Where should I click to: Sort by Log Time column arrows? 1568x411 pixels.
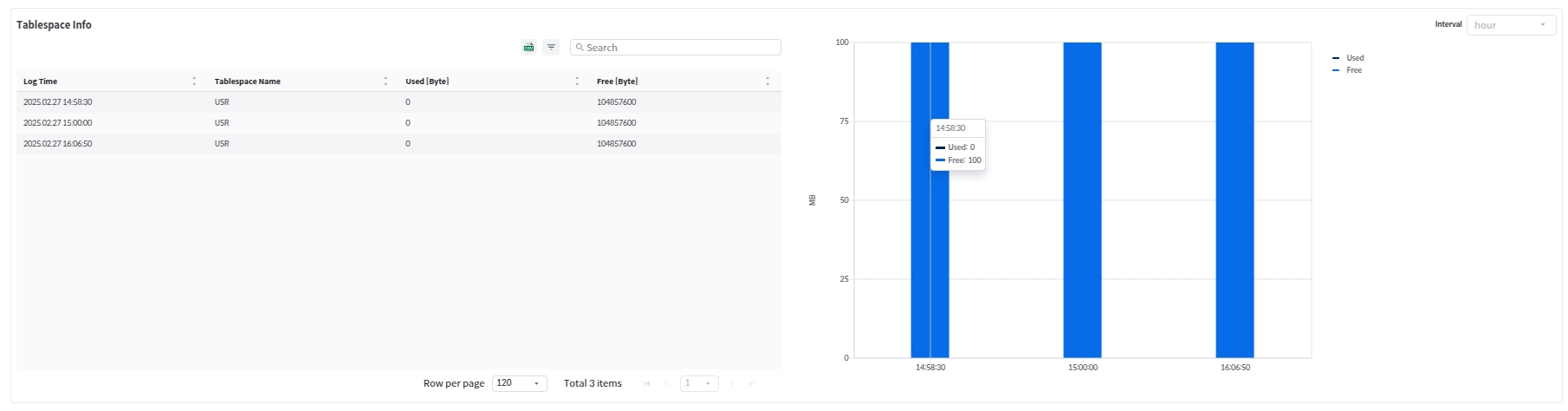click(194, 82)
